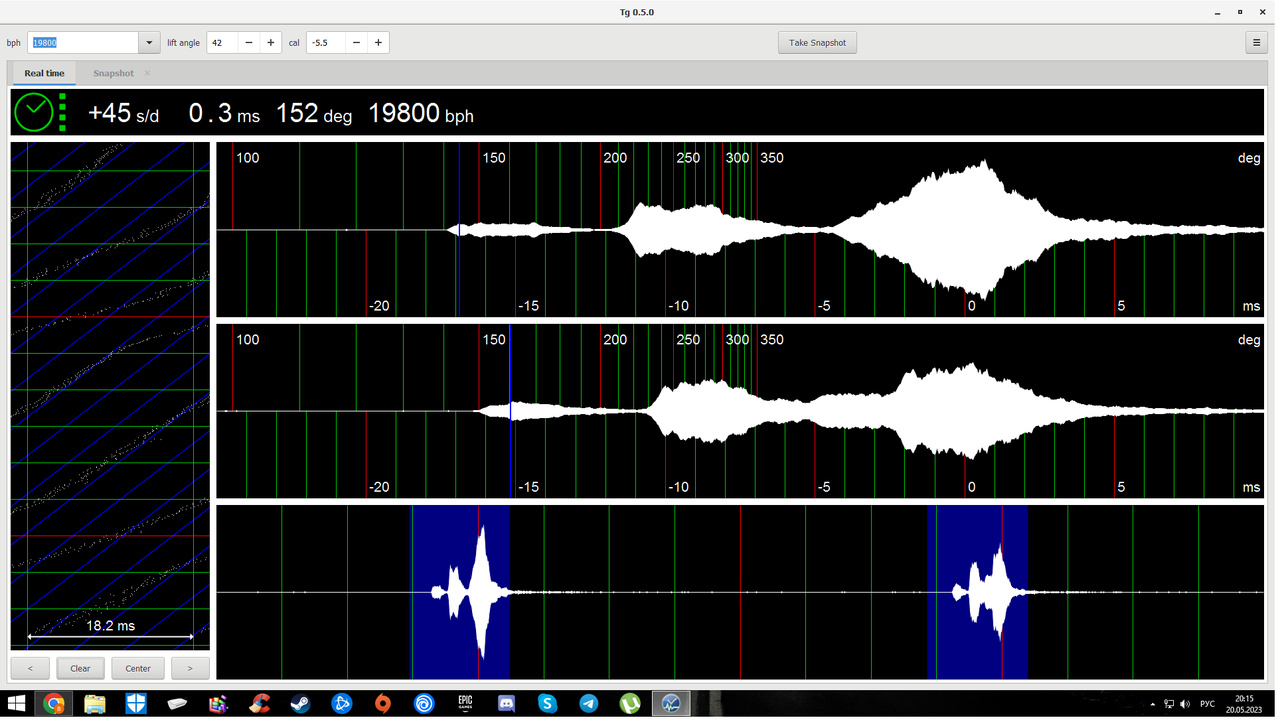Switch to the Snapshot tab
Screen dimensions: 1280x722
pyautogui.click(x=113, y=73)
